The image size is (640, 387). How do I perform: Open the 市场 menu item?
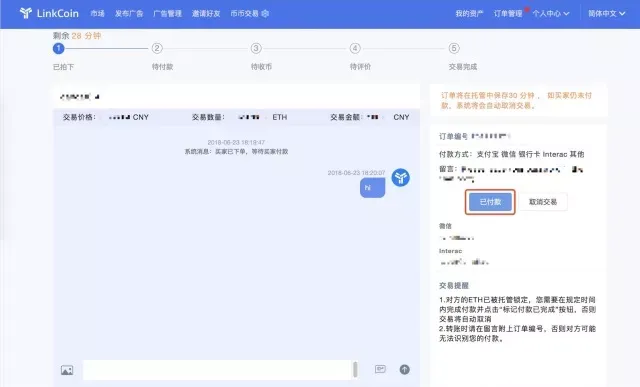[98, 13]
